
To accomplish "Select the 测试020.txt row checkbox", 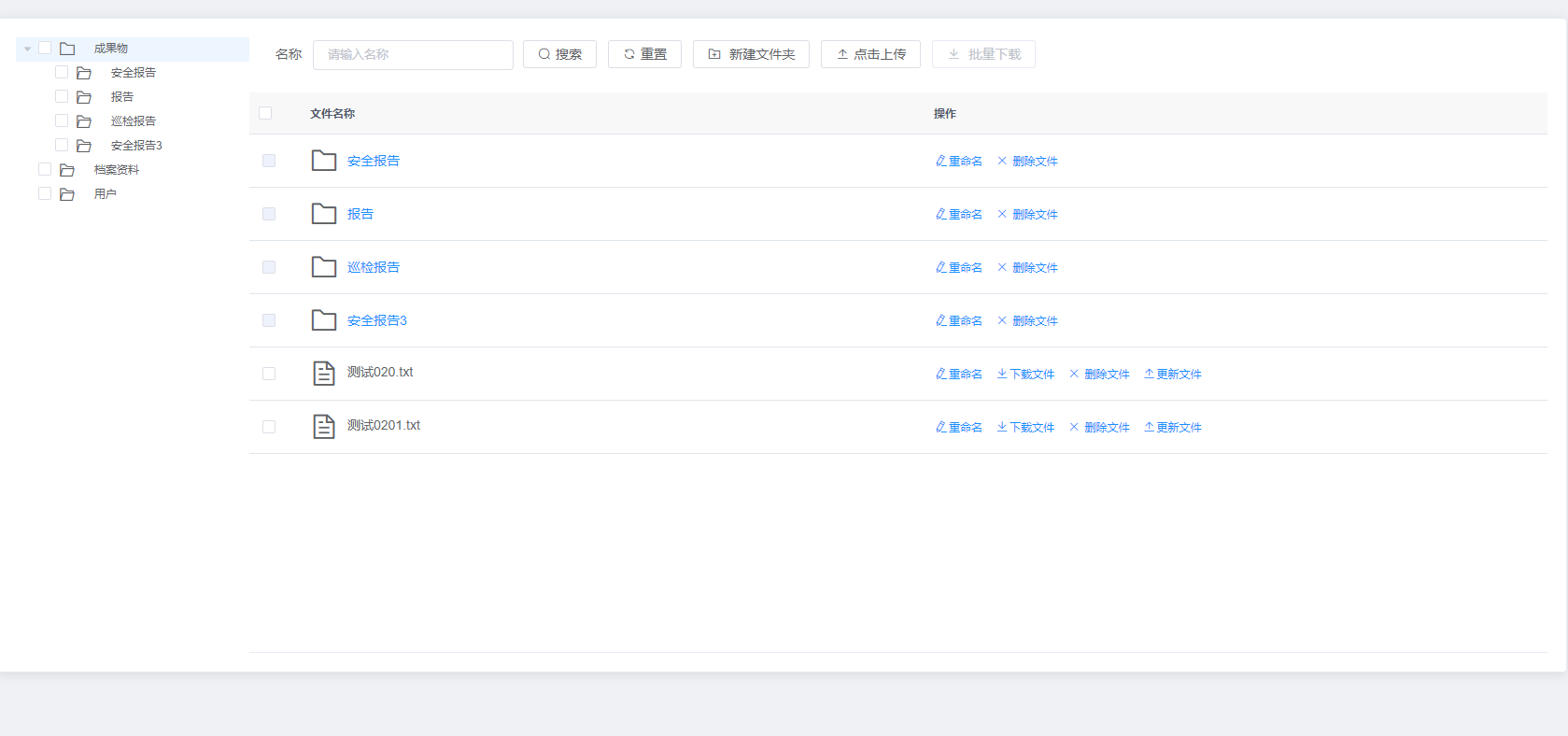I will (269, 374).
